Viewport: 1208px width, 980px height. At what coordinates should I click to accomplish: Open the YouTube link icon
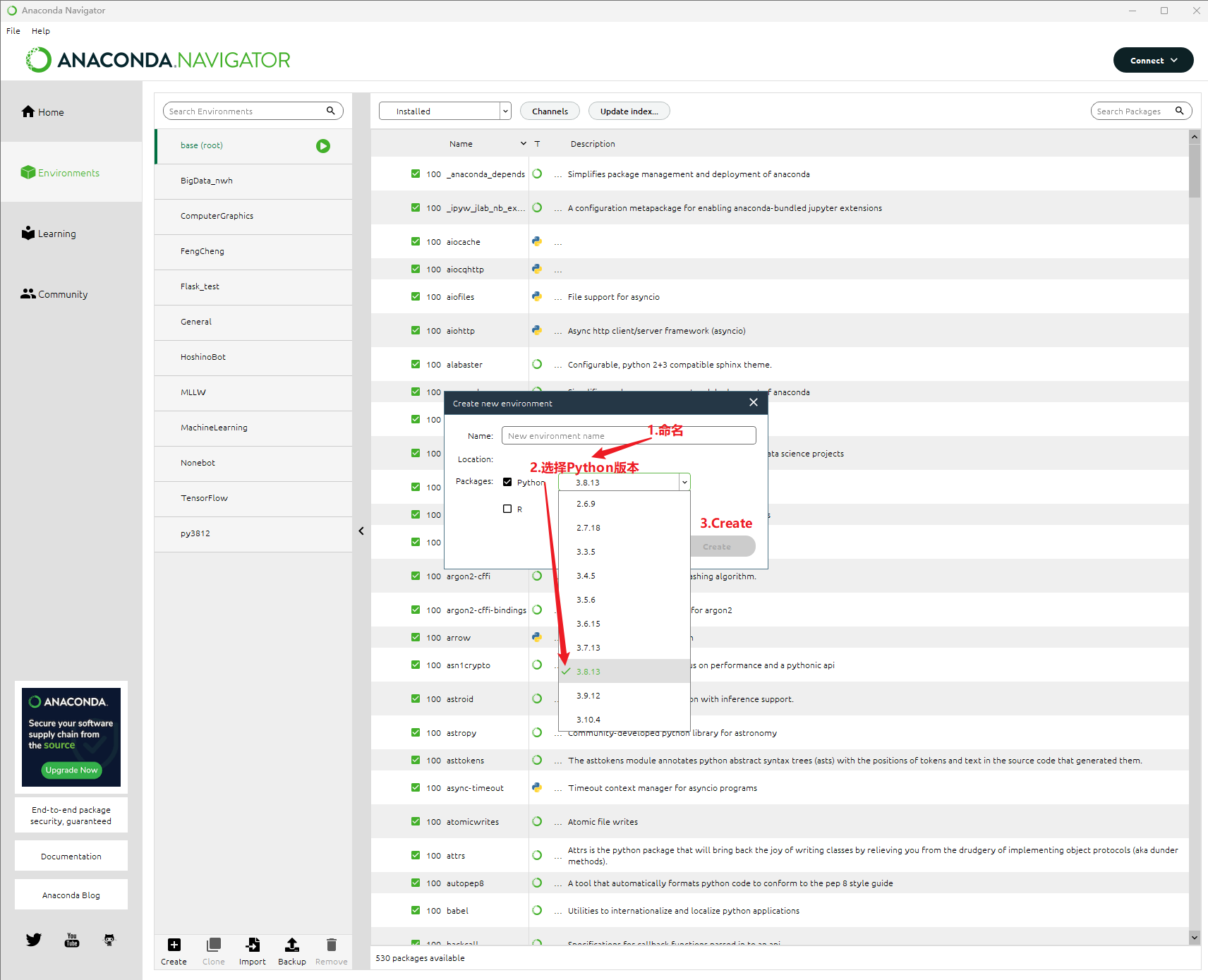pos(72,940)
